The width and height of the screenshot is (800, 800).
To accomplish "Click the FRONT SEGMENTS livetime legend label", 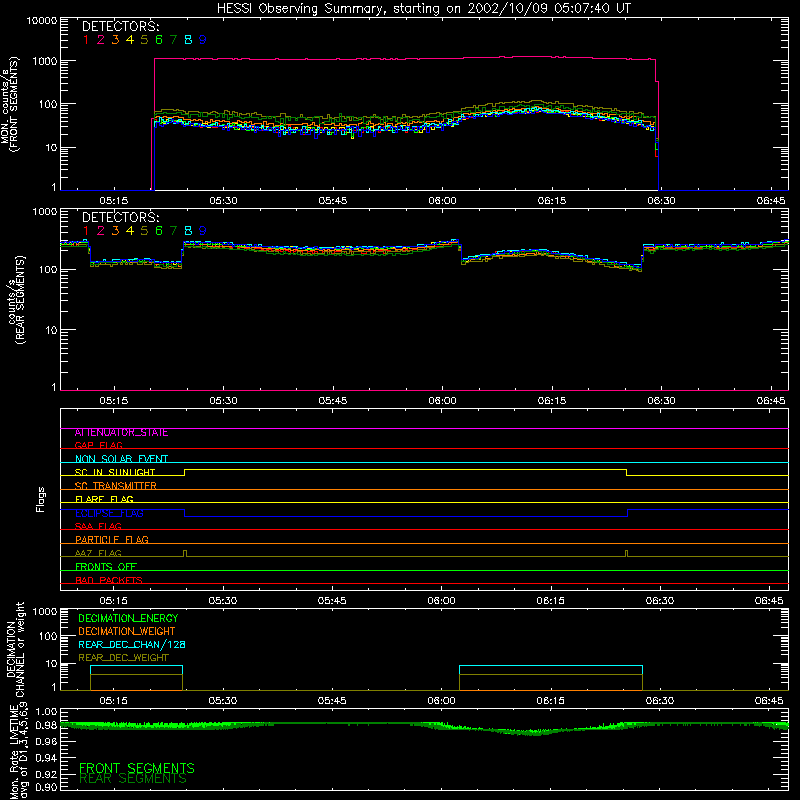I will [137, 768].
